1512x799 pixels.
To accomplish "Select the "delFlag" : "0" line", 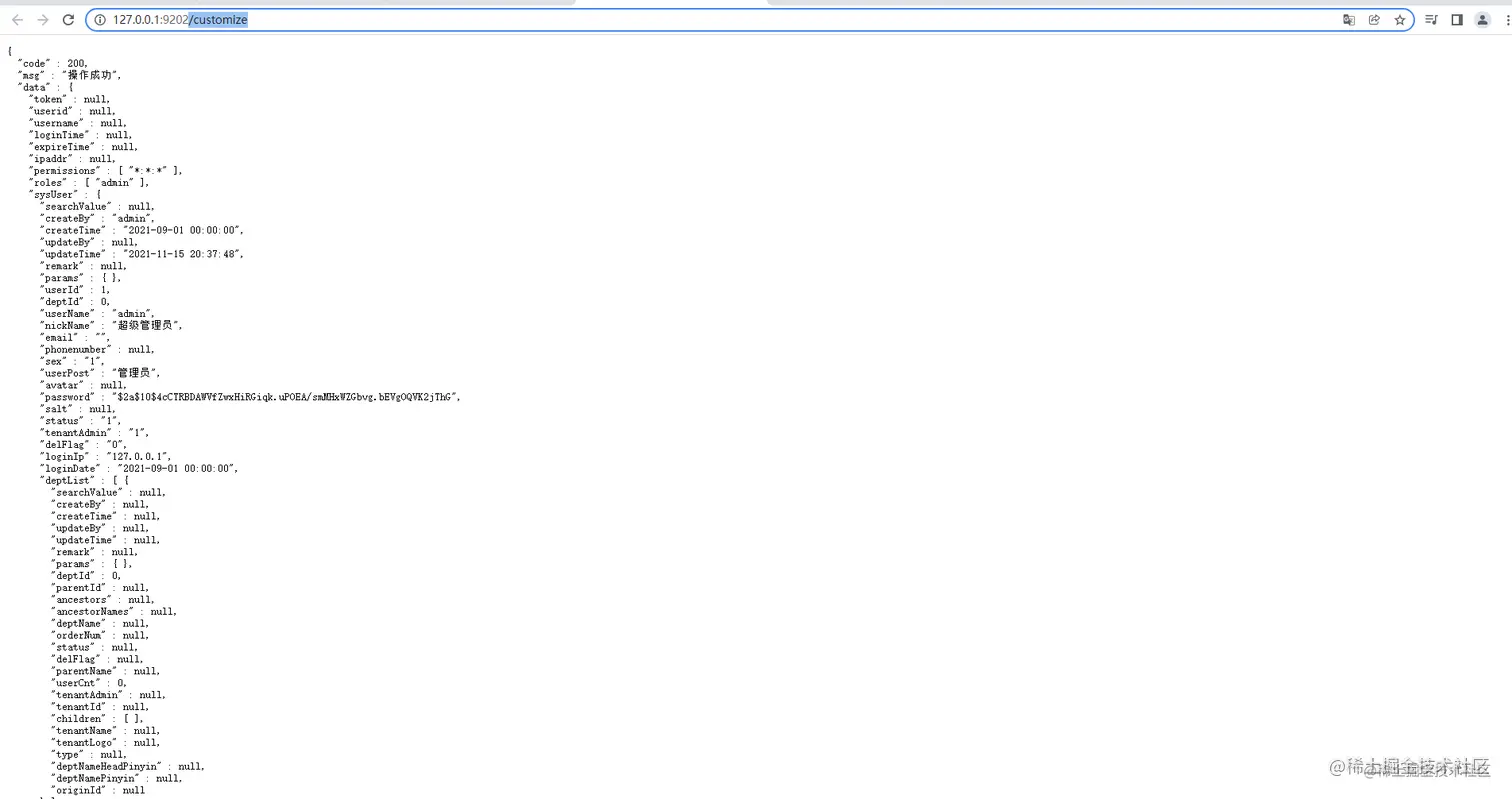I will pyautogui.click(x=84, y=444).
